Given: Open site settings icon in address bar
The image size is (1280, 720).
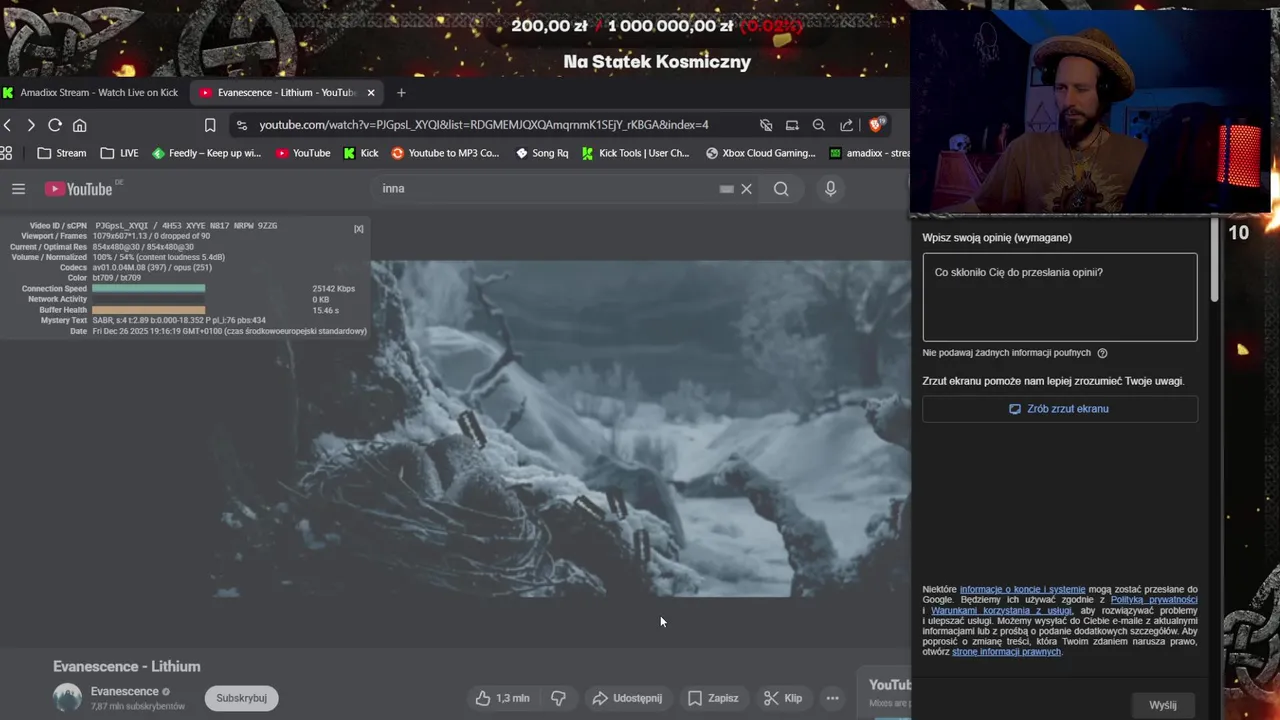Looking at the screenshot, I should coord(241,125).
